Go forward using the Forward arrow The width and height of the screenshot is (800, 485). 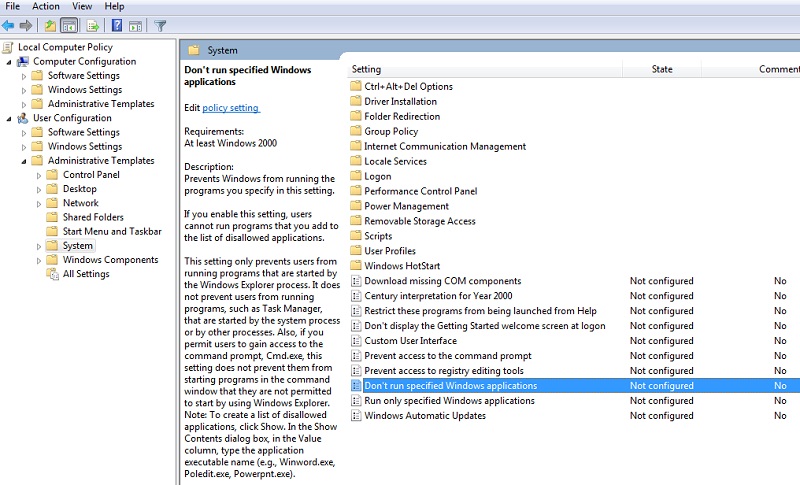[26, 25]
